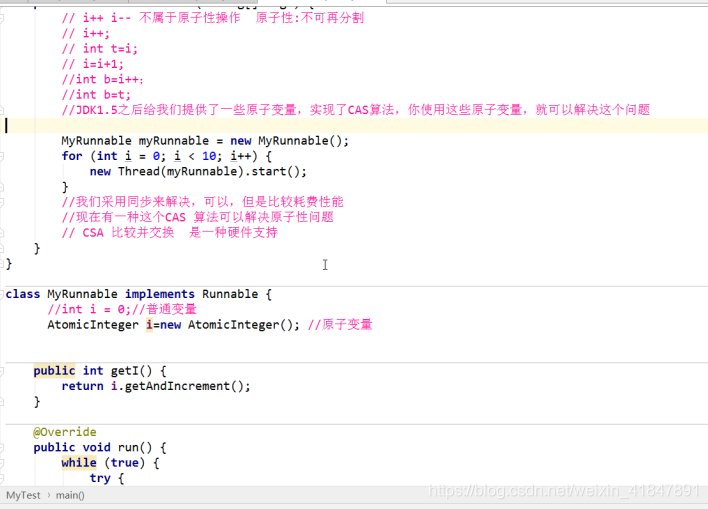Click the 'Runnable' interface name after implements

click(230, 294)
